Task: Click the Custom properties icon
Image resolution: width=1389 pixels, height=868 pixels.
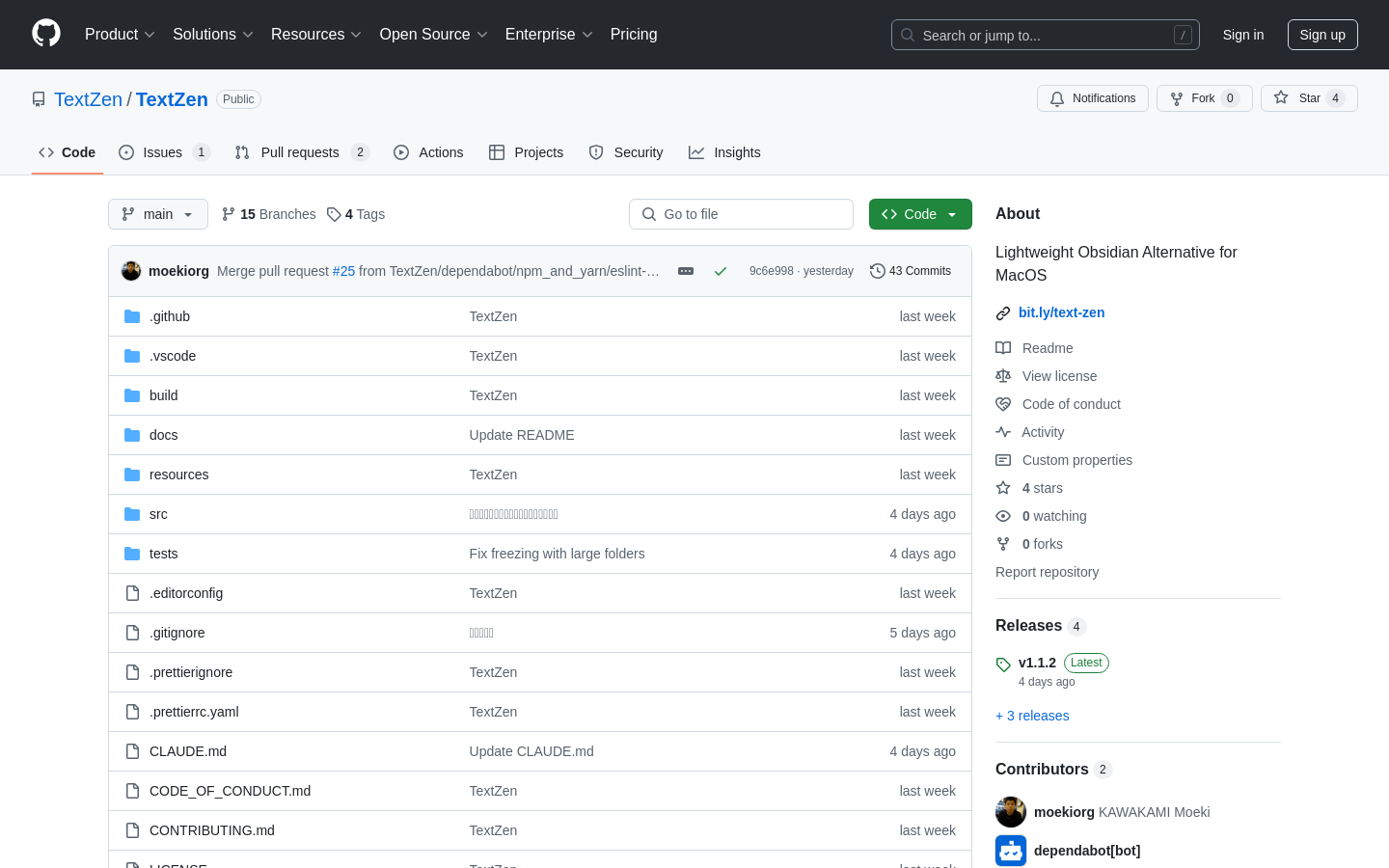Action: pos(1003,460)
